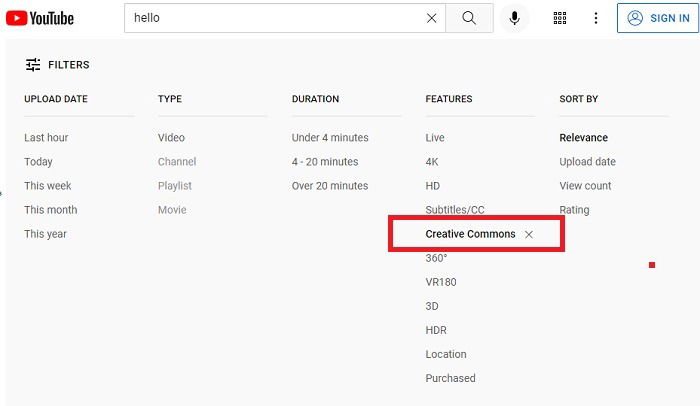Toggle the Creative Commons filter label

pos(470,234)
